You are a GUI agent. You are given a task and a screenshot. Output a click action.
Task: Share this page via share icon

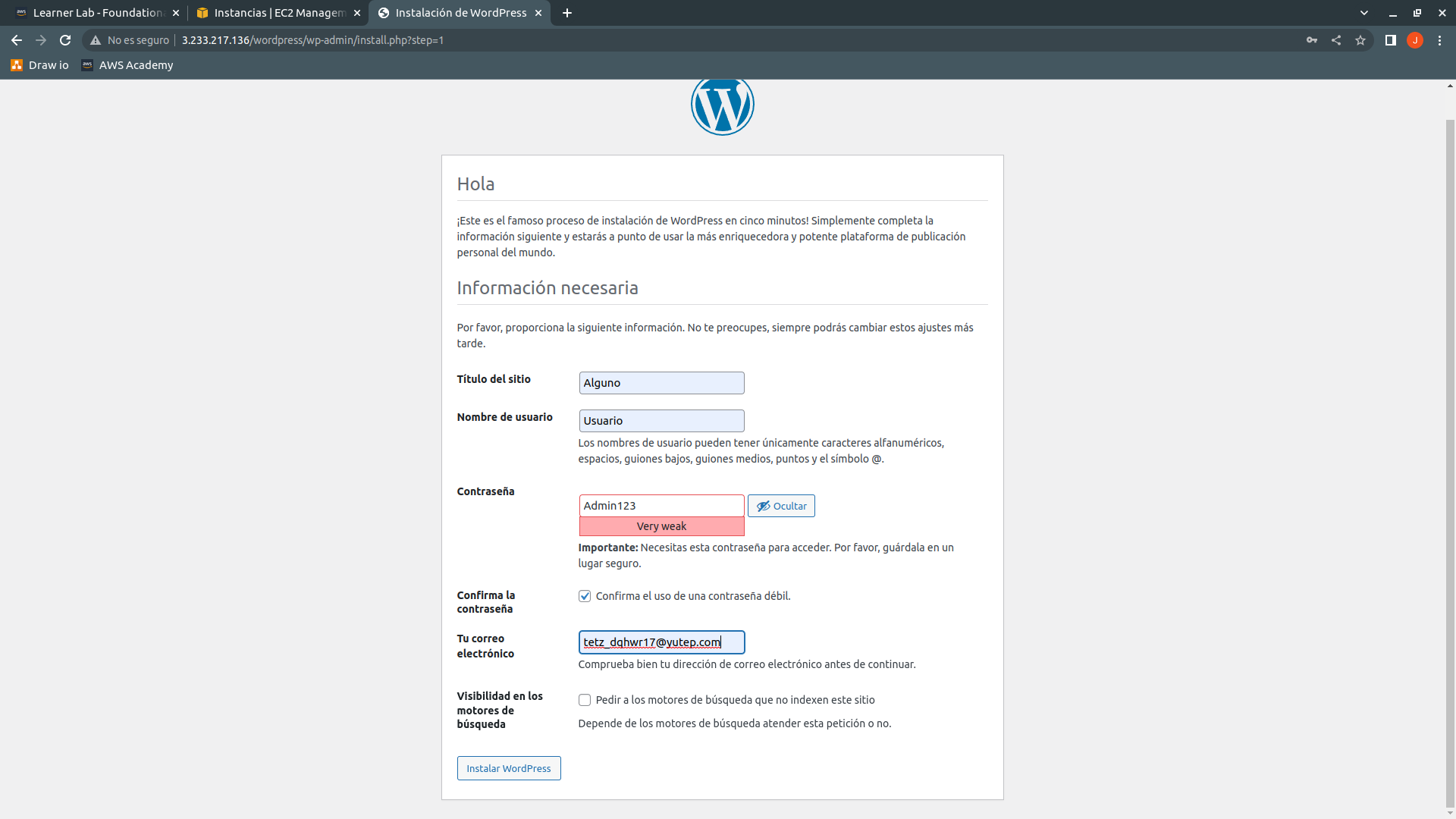click(1336, 40)
